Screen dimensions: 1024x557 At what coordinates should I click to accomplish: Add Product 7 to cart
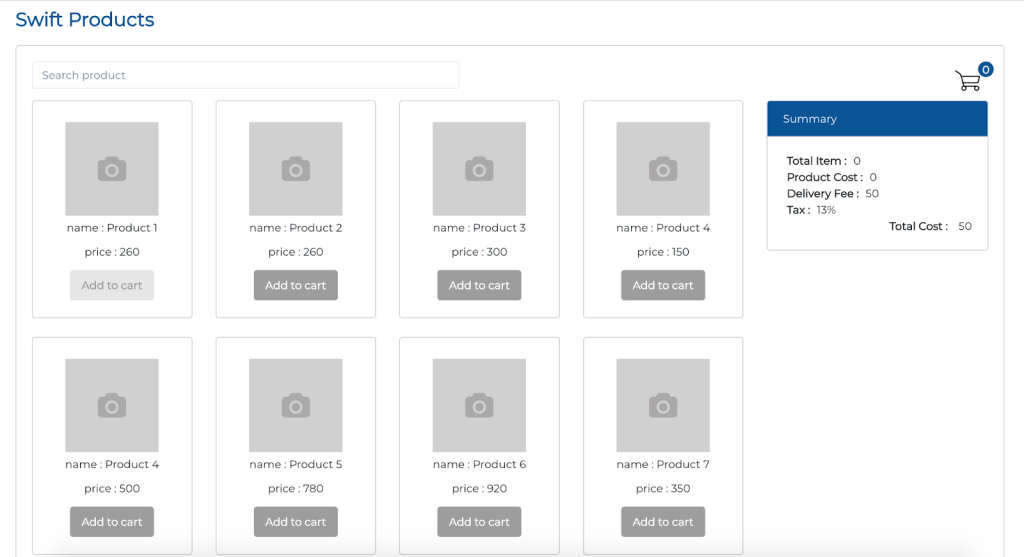tap(663, 522)
